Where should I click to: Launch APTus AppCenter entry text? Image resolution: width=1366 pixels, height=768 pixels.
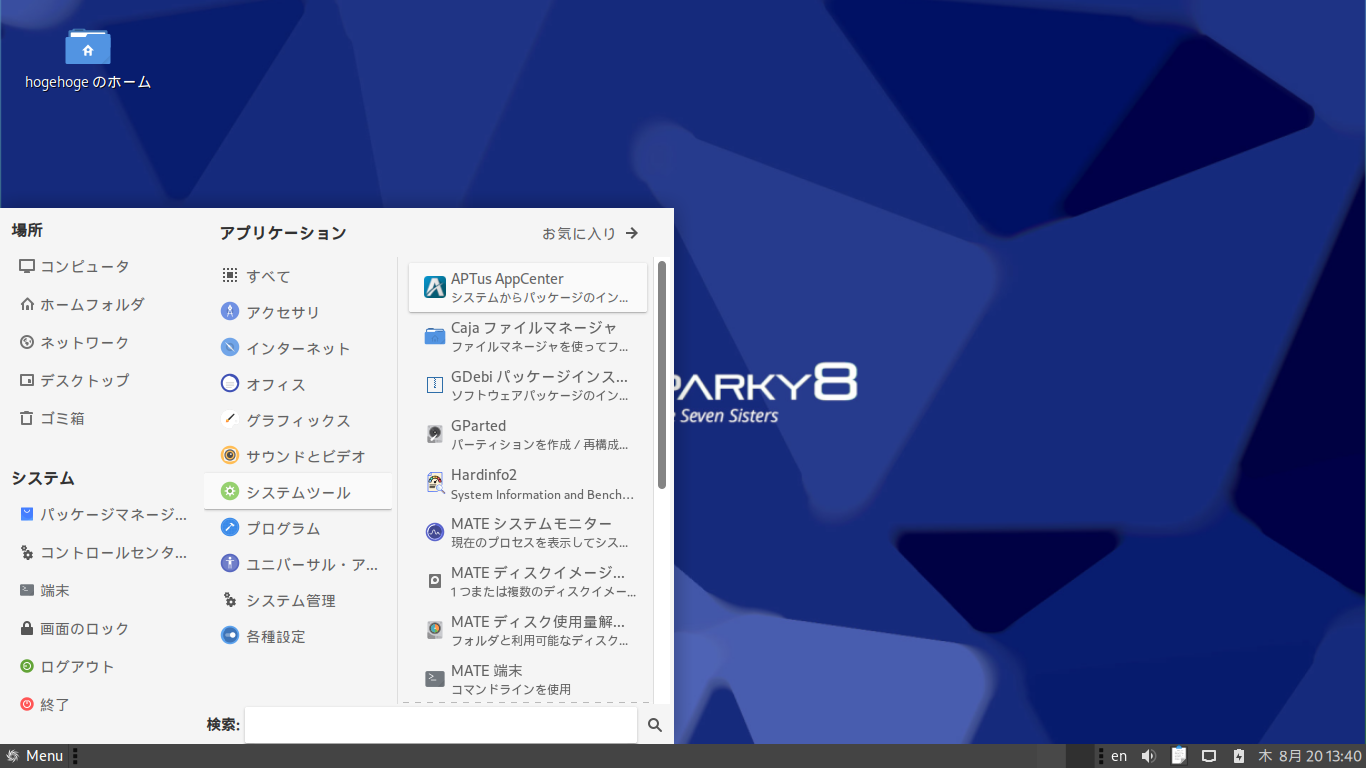pos(507,279)
